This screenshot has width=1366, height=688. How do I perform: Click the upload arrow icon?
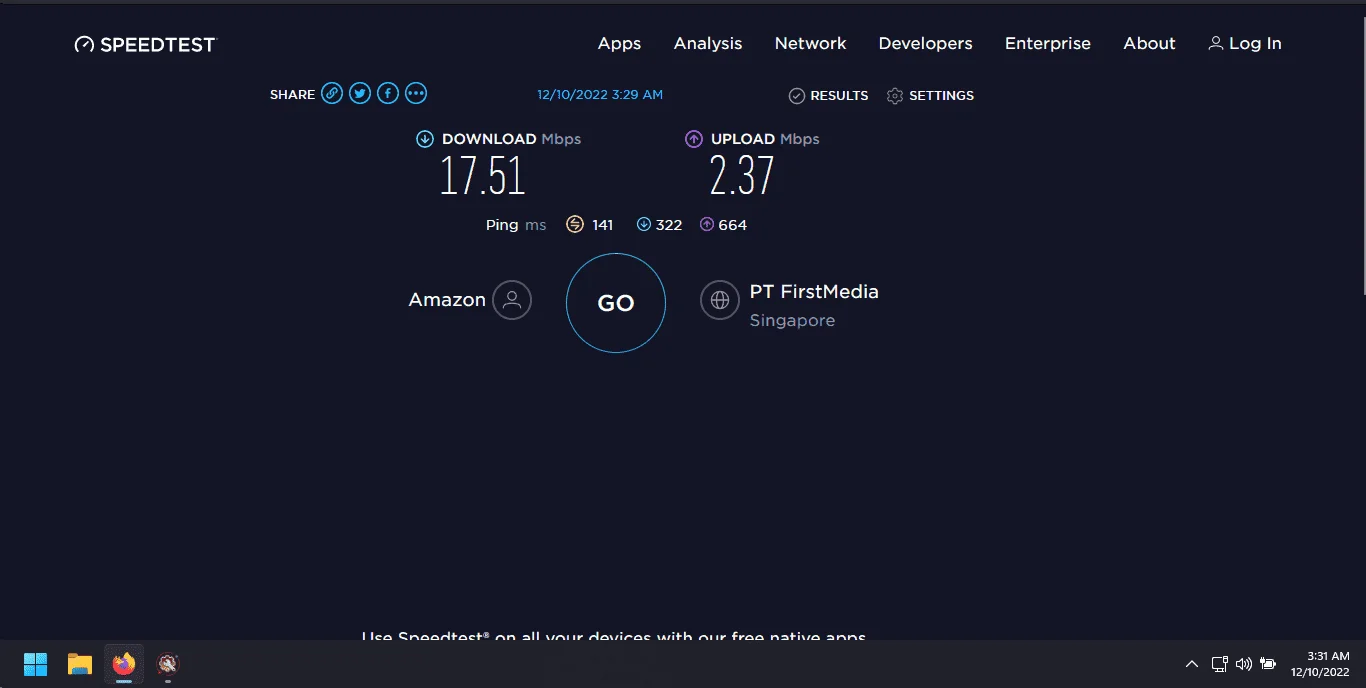click(694, 139)
